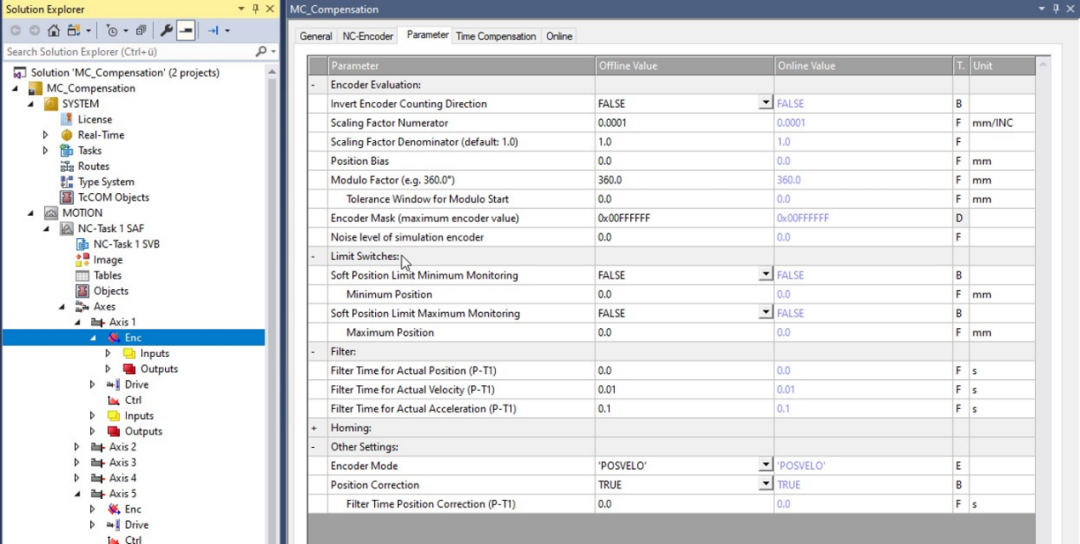Viewport: 1080px width, 544px height.
Task: Toggle the Preview Selected Items button
Action: (185, 30)
